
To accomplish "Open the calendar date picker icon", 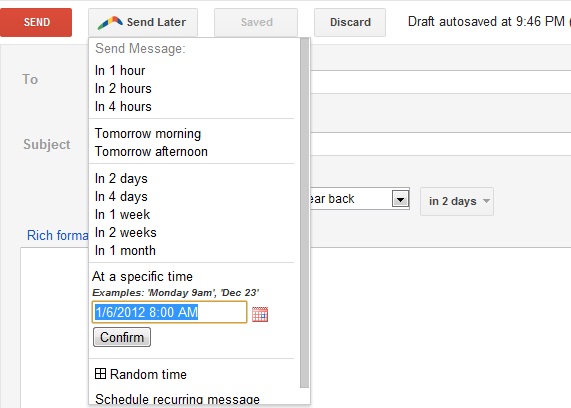I will pos(260,314).
